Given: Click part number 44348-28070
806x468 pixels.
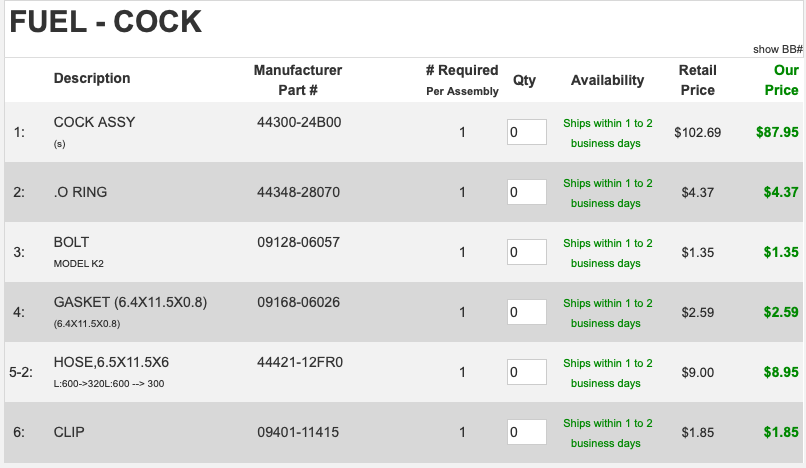Looking at the screenshot, I should click(298, 191).
